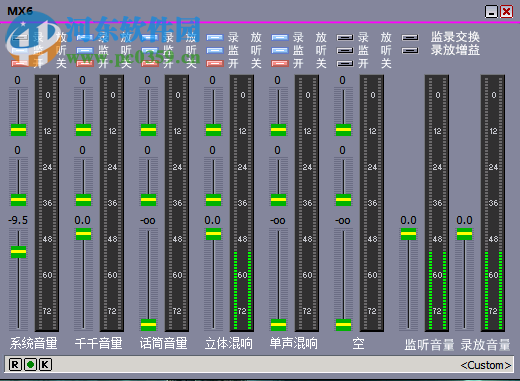Click 系统音量 fader handle showing -9.5
The image size is (520, 381).
coord(18,252)
